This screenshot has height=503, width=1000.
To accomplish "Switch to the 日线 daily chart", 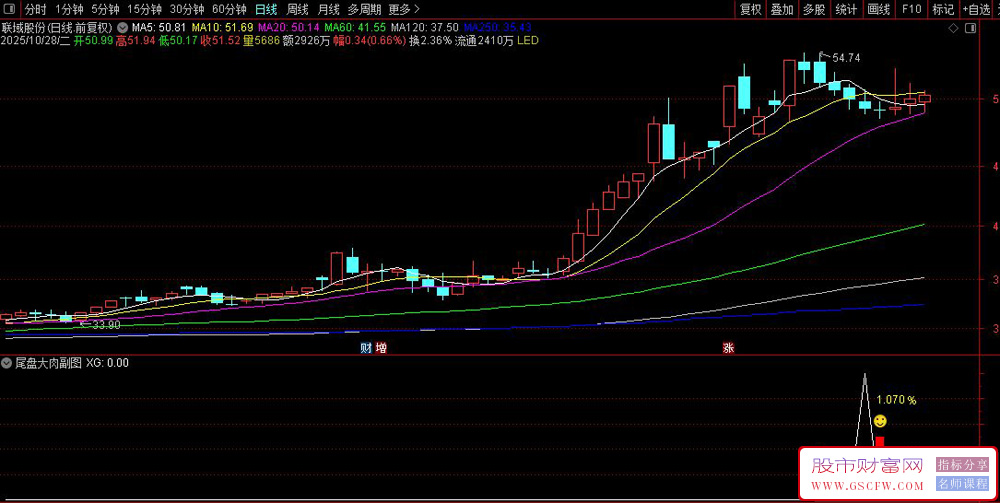I will 265,9.
